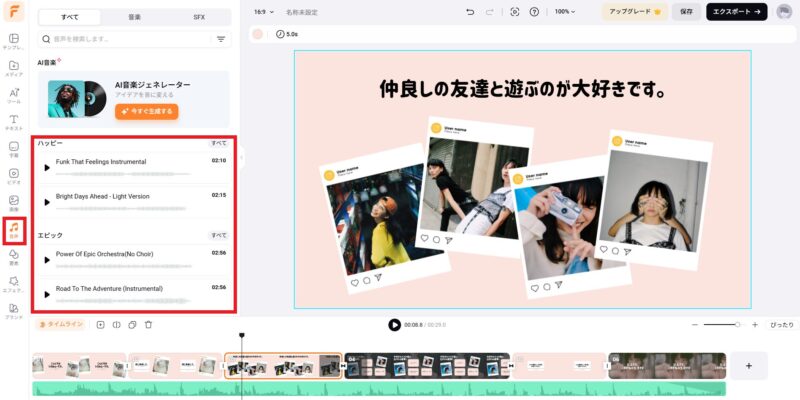The height and width of the screenshot is (400, 800).
Task: Click the split clip icon in the timeline toolbar
Action: [x=116, y=325]
